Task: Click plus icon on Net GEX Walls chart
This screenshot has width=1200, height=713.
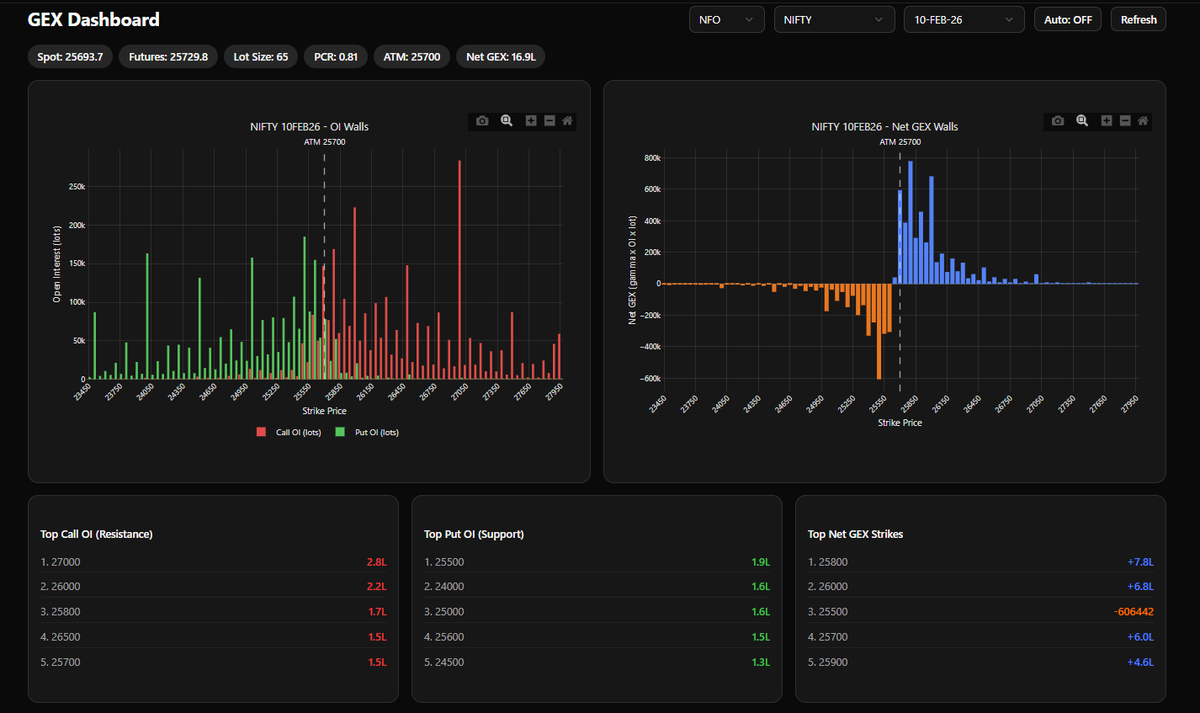Action: click(1106, 120)
